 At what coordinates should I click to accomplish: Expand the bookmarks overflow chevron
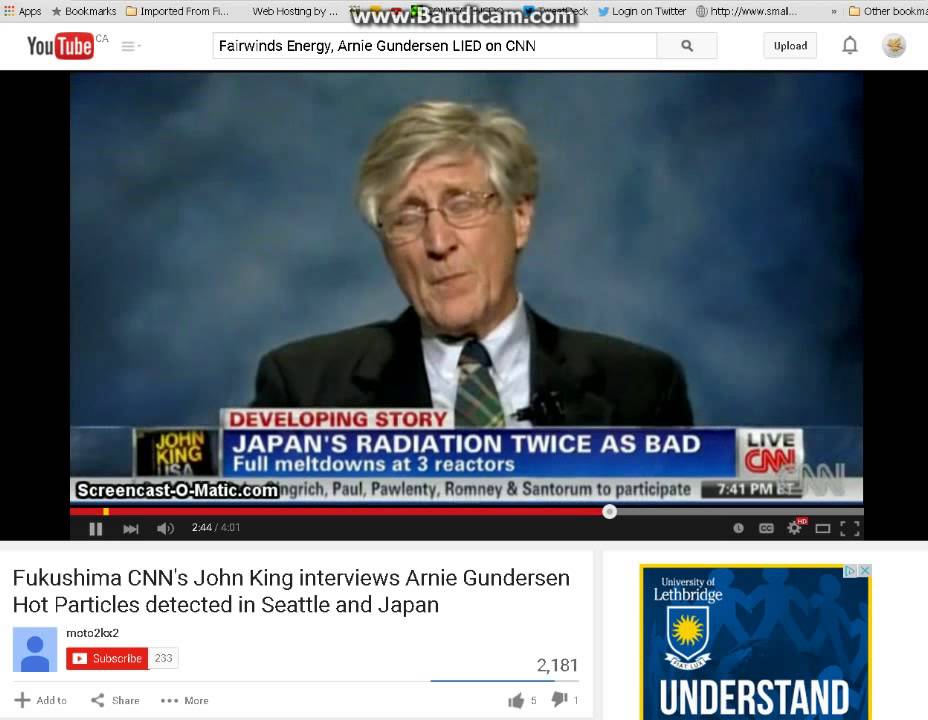(x=834, y=11)
